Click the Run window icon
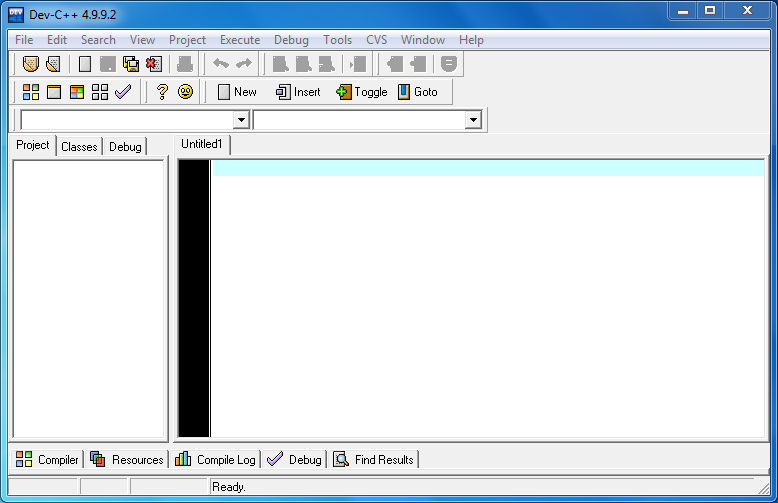 (54, 92)
